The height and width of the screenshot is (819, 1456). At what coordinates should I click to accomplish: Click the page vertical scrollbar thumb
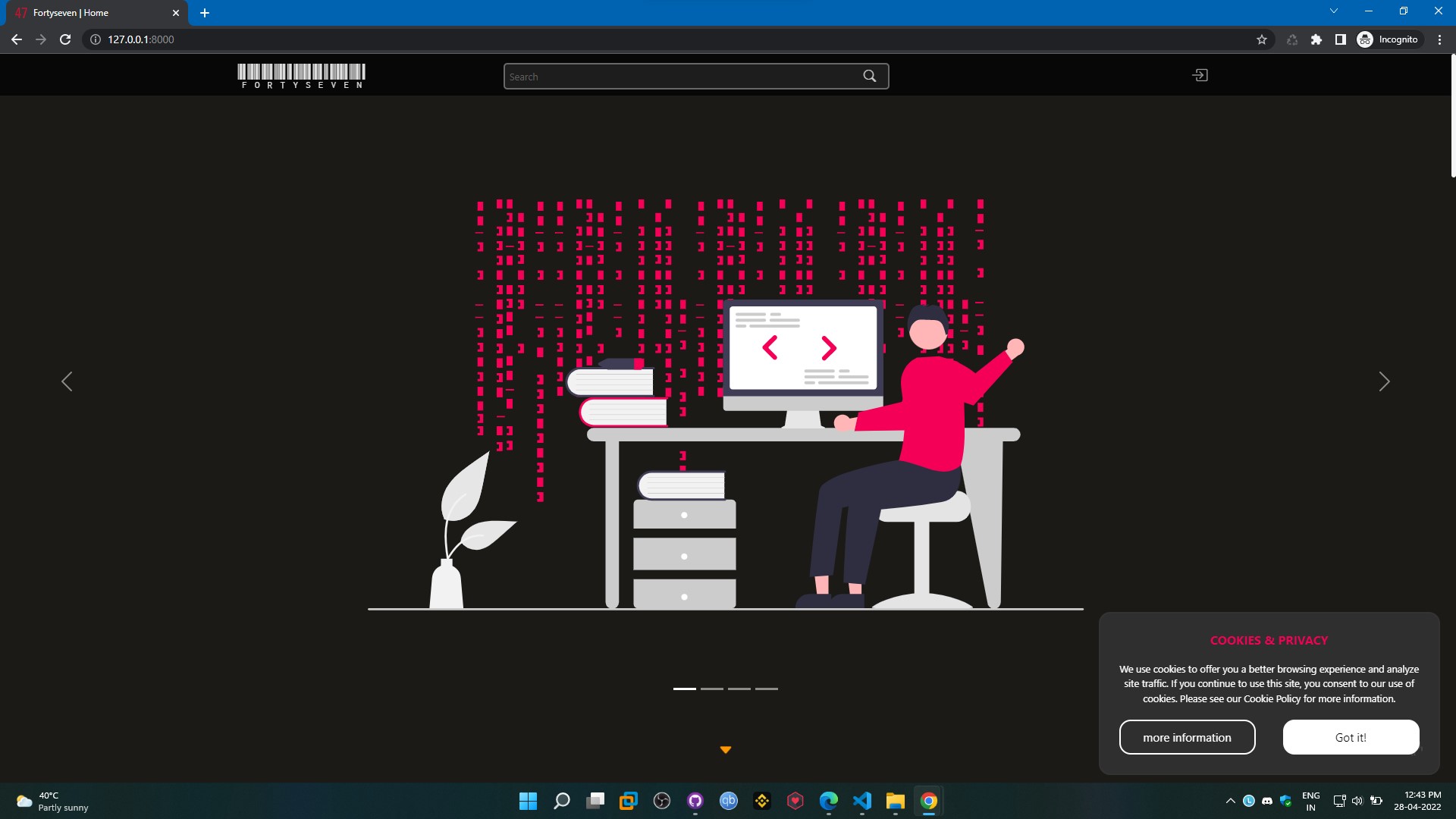click(x=1452, y=115)
